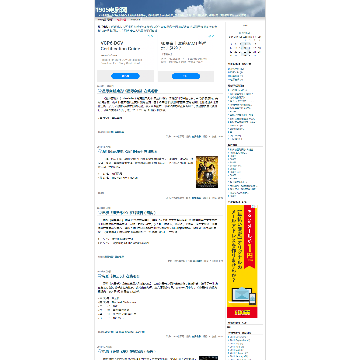Click the blue button in the right advertisement

[x=186, y=76]
